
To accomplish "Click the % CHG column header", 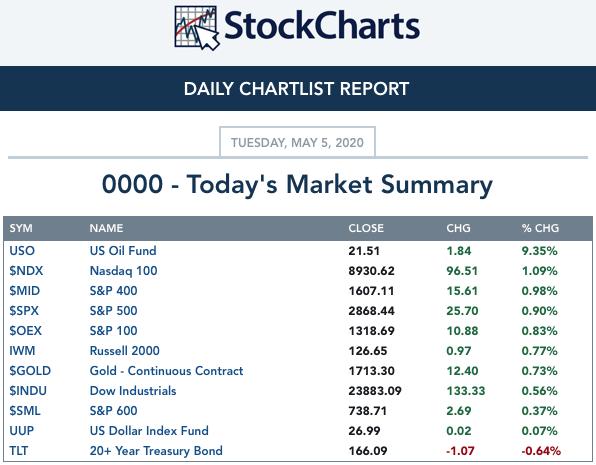I will coord(540,228).
